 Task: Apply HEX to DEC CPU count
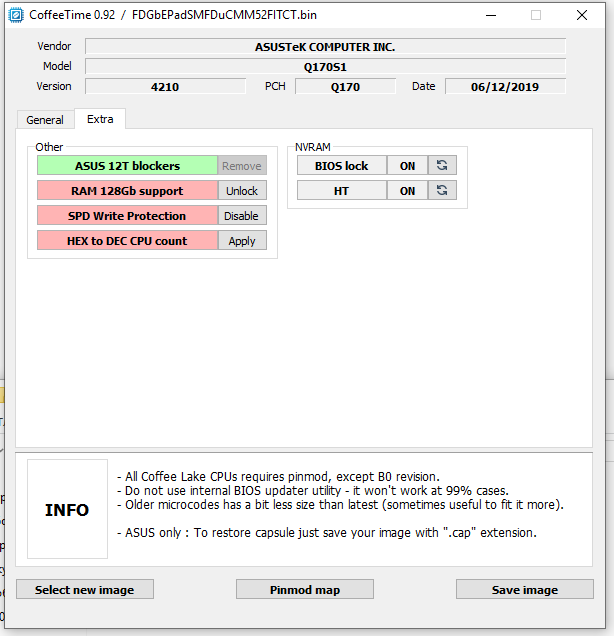242,241
